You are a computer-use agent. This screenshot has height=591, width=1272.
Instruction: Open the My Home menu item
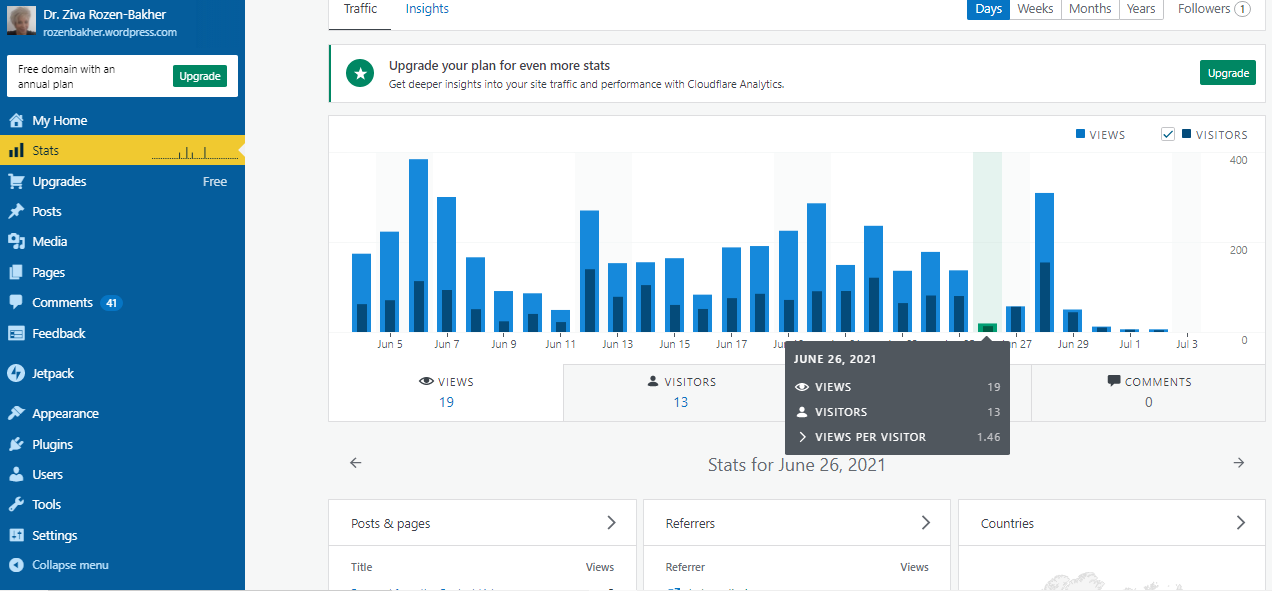[122, 120]
